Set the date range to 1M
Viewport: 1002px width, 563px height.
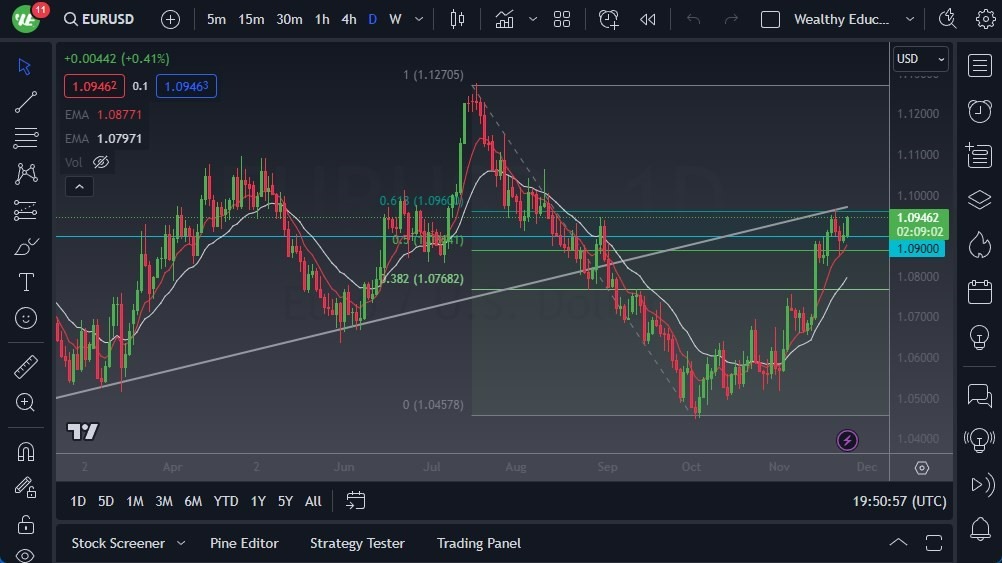coord(135,501)
